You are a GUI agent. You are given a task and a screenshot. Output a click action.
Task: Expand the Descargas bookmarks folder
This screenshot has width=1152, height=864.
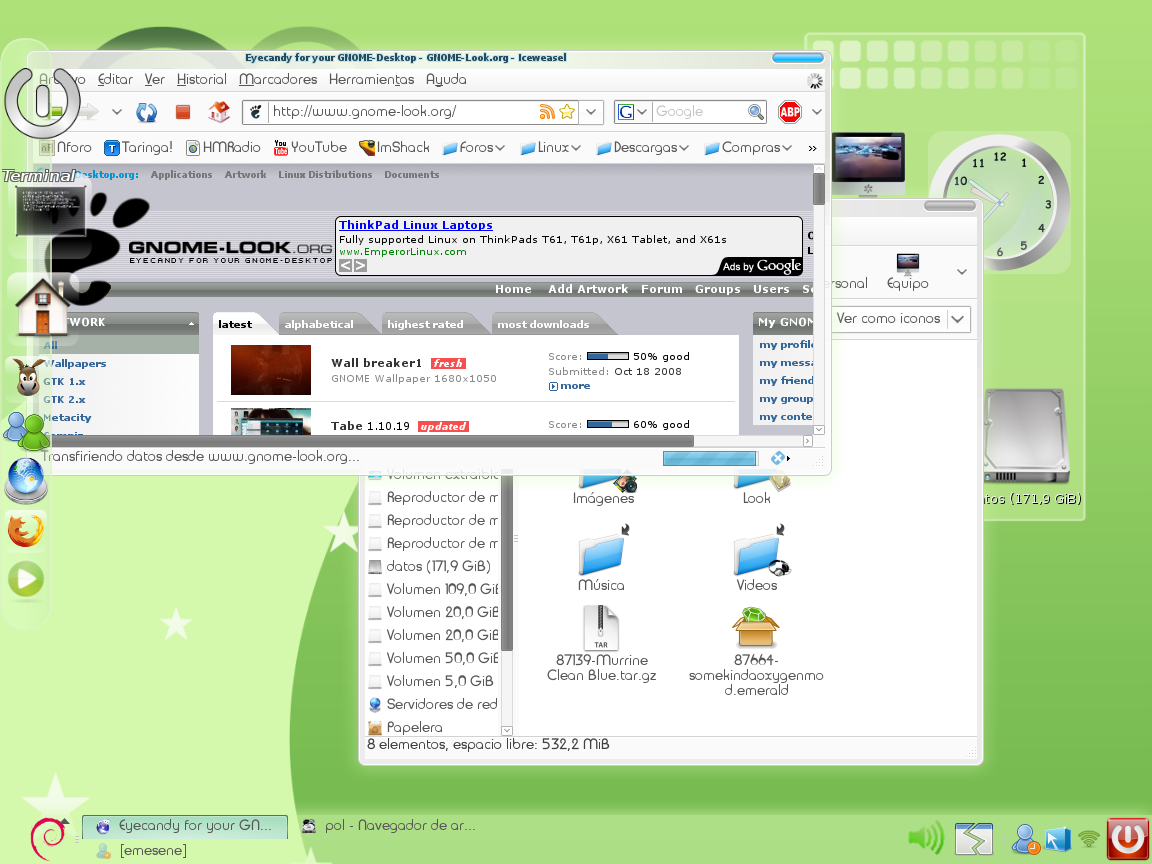(x=643, y=148)
